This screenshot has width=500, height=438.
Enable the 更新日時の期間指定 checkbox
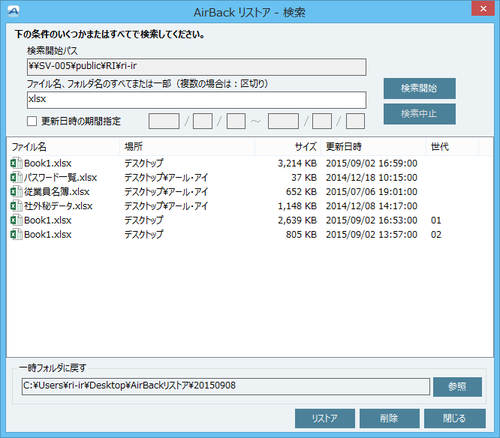click(32, 121)
